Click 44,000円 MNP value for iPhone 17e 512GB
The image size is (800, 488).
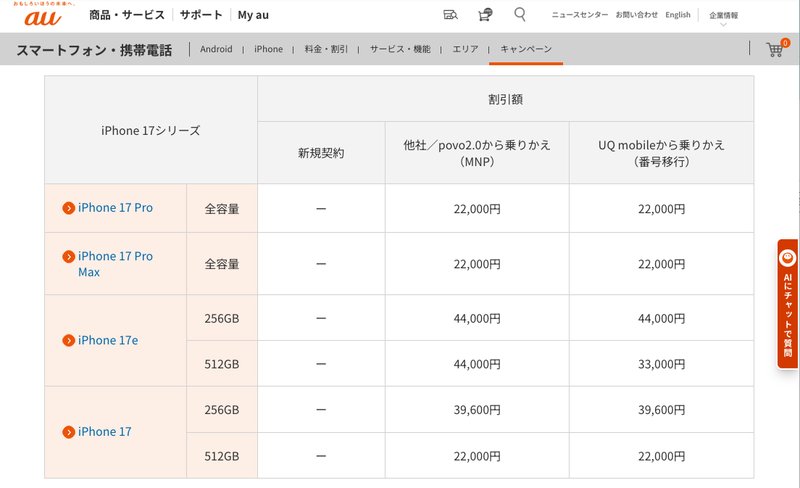(477, 364)
